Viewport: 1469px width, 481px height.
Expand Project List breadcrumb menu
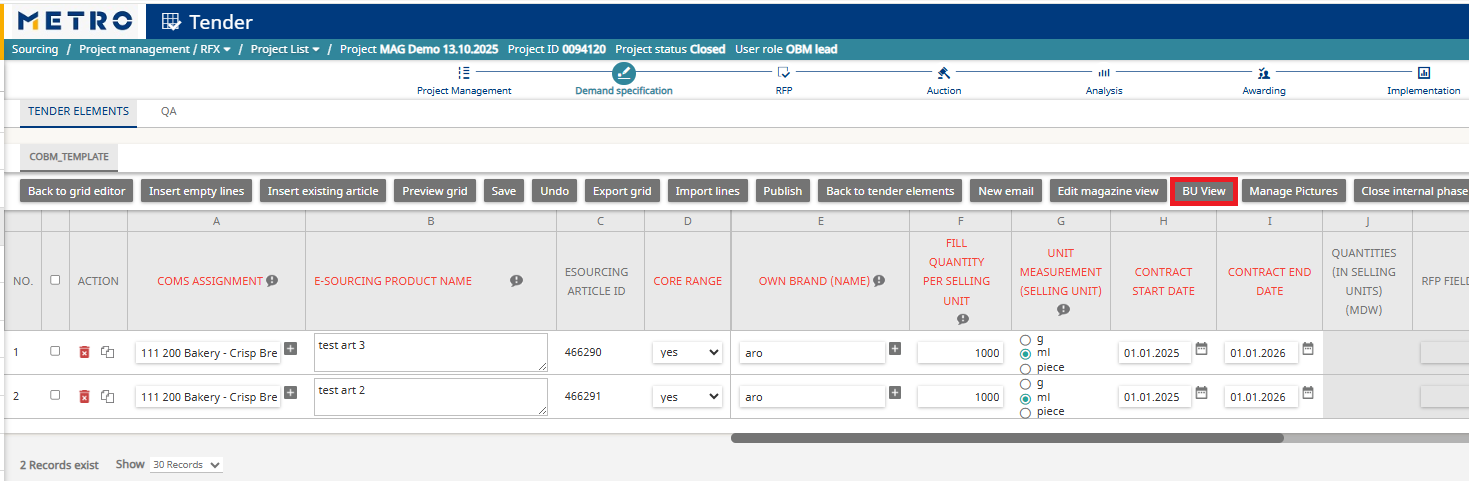tap(285, 49)
